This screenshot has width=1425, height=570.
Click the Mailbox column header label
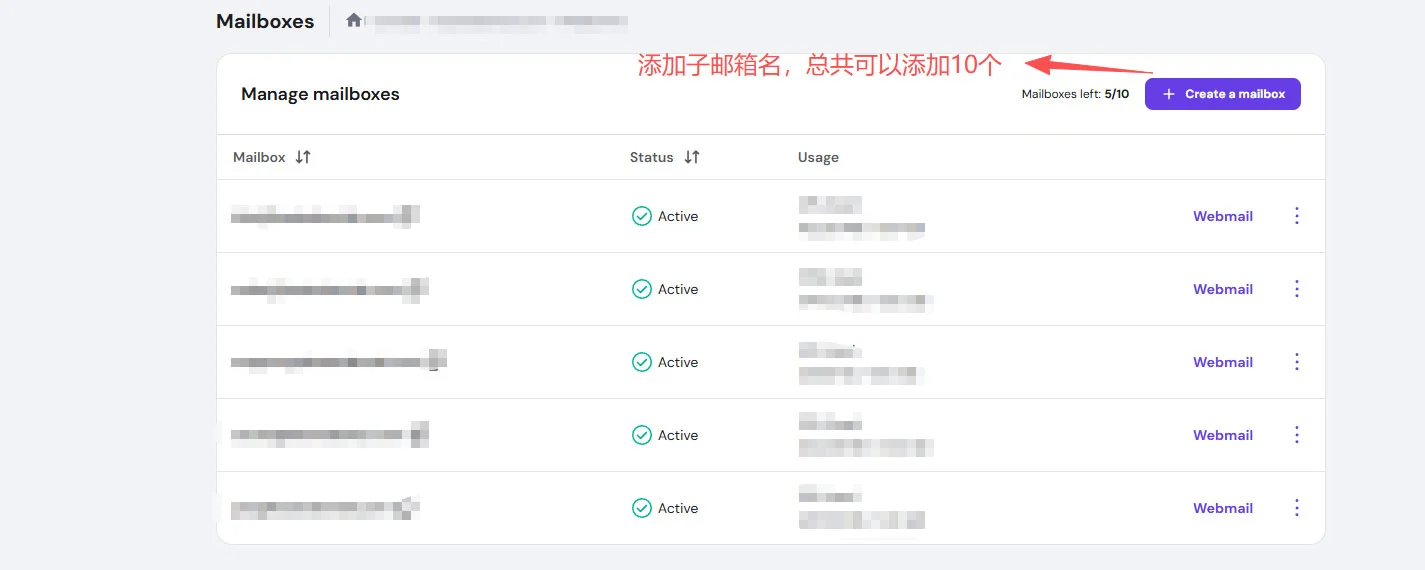259,157
